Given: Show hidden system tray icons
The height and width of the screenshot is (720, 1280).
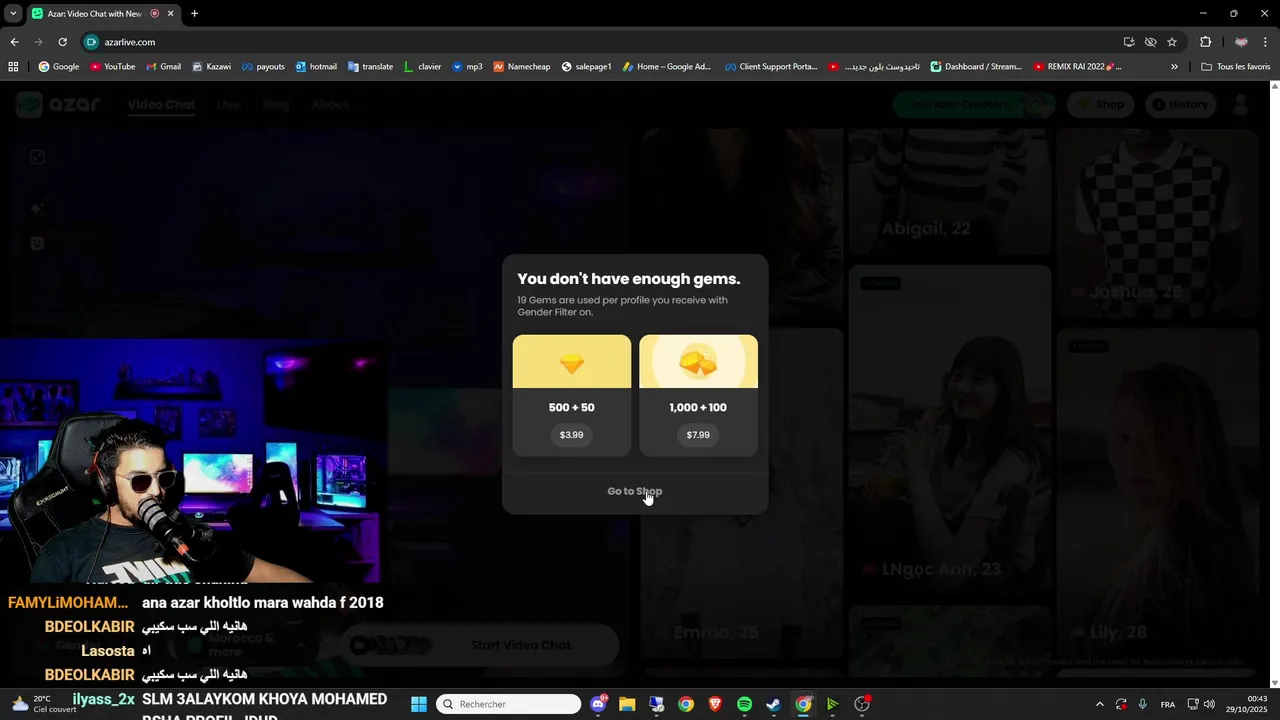Looking at the screenshot, I should [x=1100, y=704].
